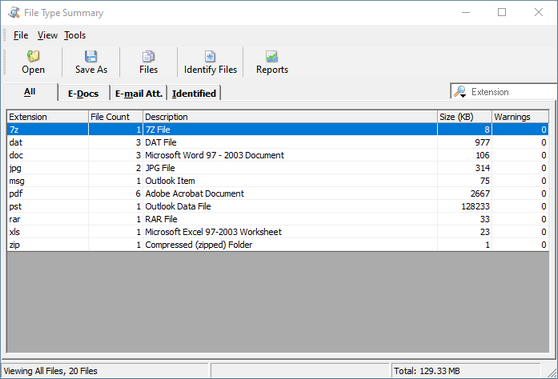The width and height of the screenshot is (558, 379).
Task: Click the magnifier icon in Extension search box
Action: tap(460, 92)
